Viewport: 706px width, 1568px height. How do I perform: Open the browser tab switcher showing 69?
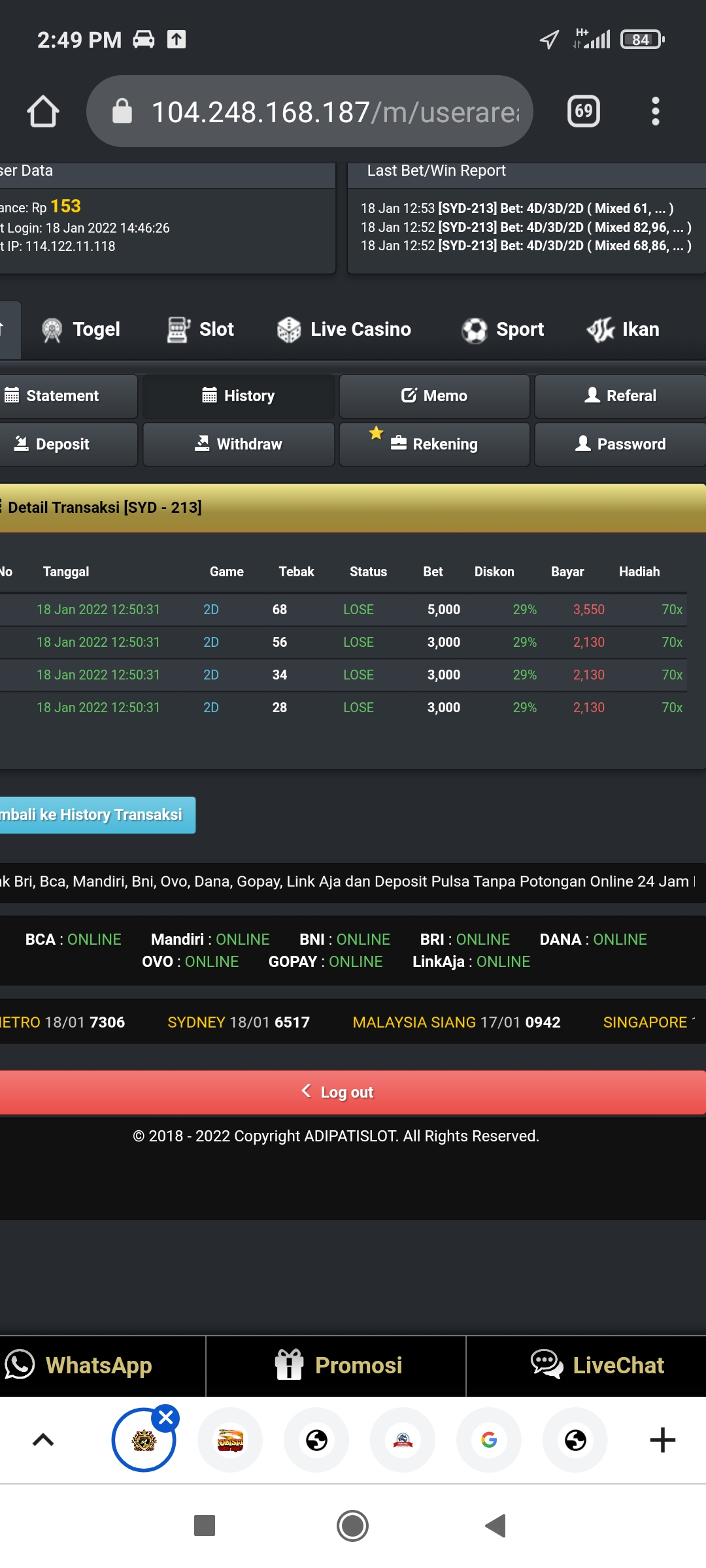583,111
